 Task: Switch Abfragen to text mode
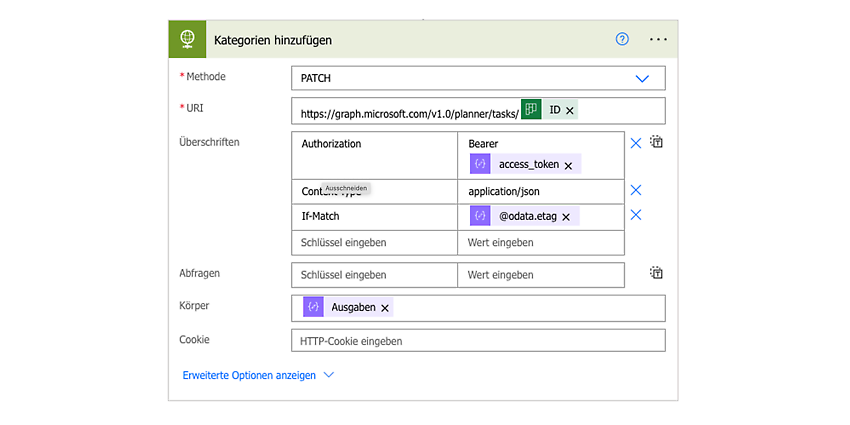(657, 273)
